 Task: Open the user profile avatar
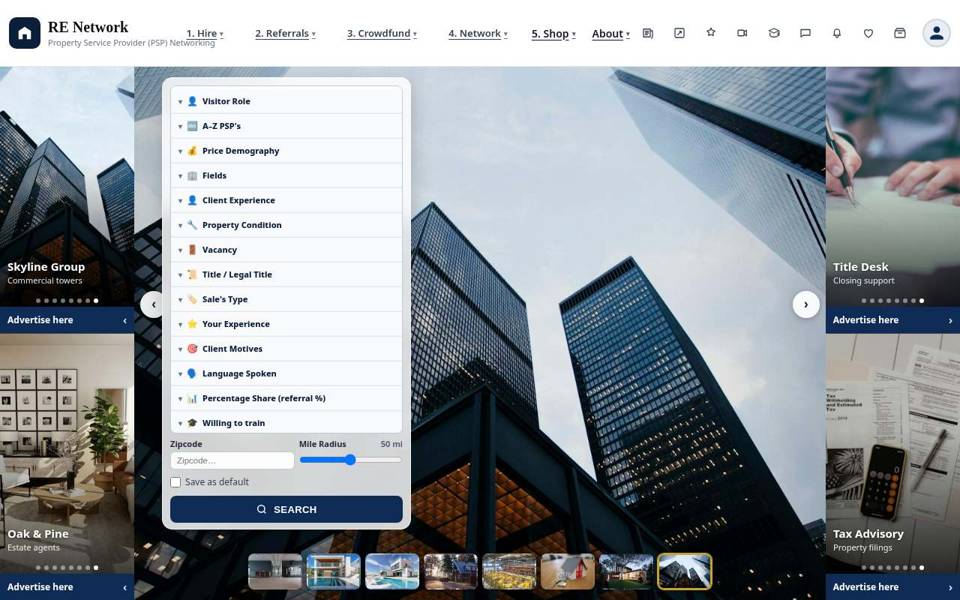click(x=937, y=33)
